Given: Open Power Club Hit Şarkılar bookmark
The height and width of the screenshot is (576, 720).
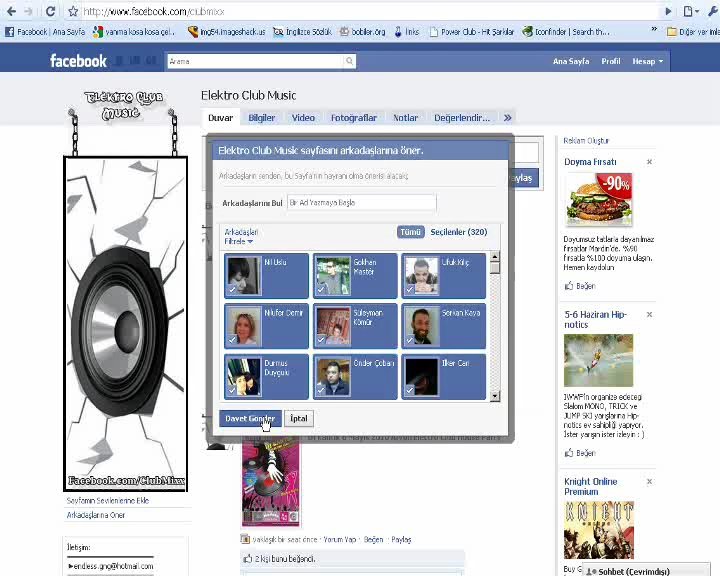Looking at the screenshot, I should click(x=472, y=32).
